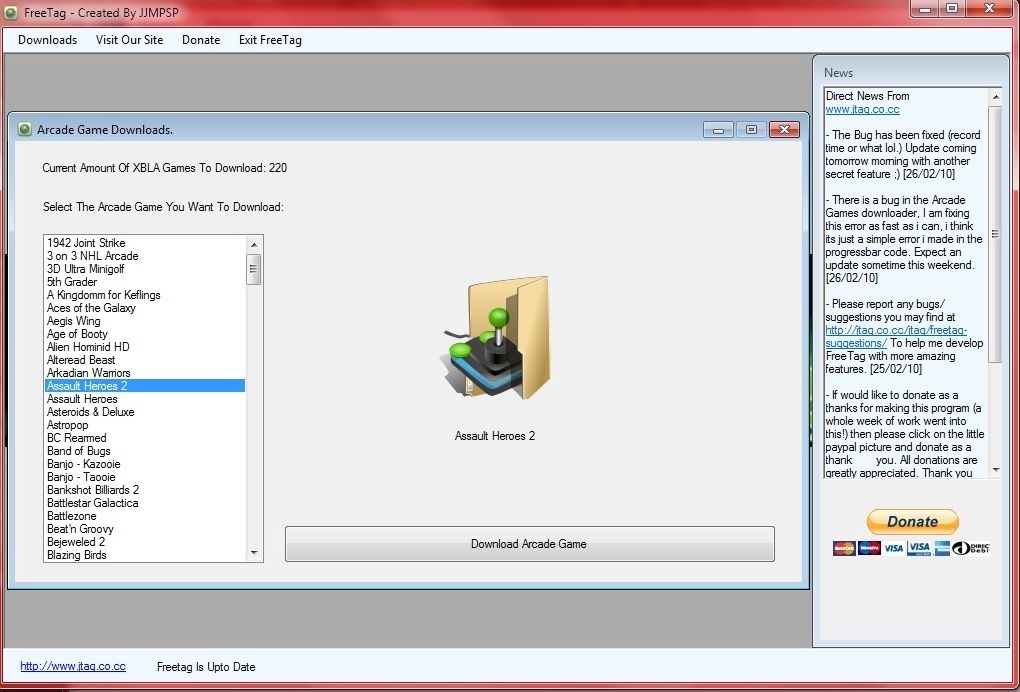Viewport: 1020px width, 692px height.
Task: Select 5th Grader in game list
Action: pyautogui.click(x=145, y=282)
